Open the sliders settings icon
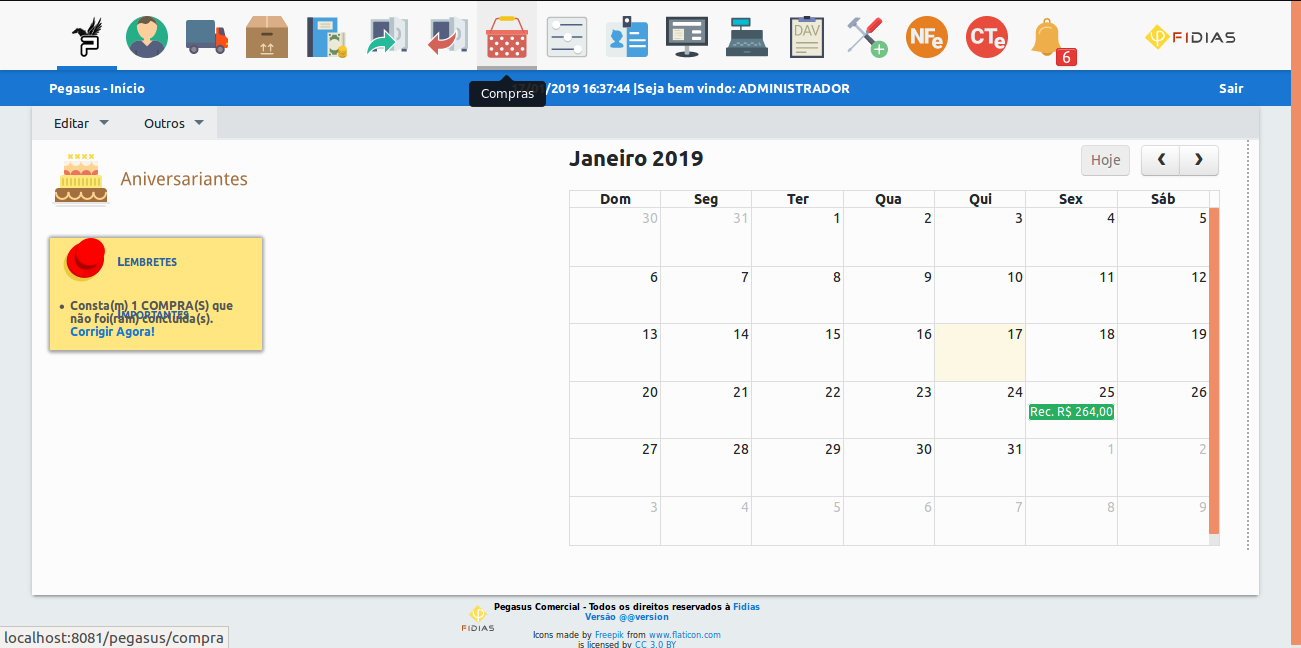The image size is (1301, 648). pos(567,37)
